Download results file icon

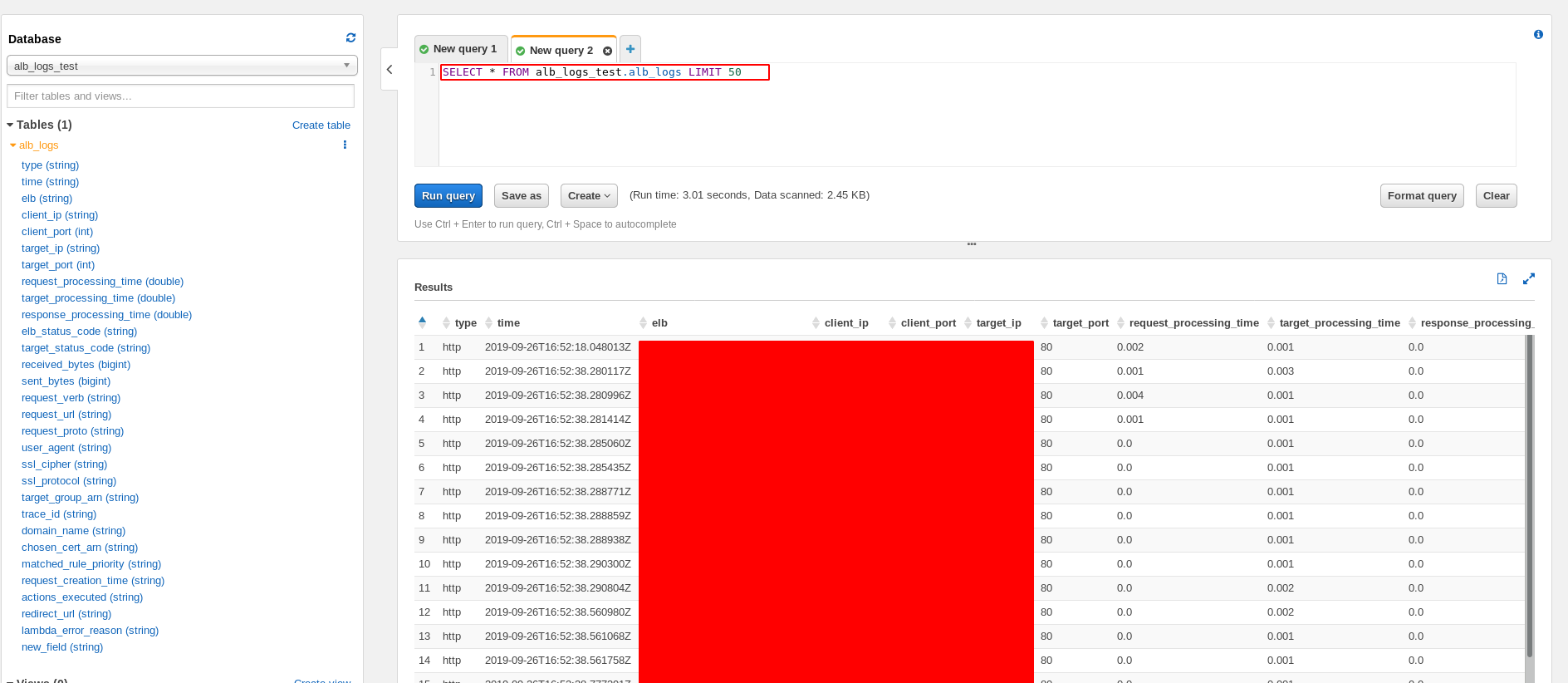click(x=1502, y=279)
